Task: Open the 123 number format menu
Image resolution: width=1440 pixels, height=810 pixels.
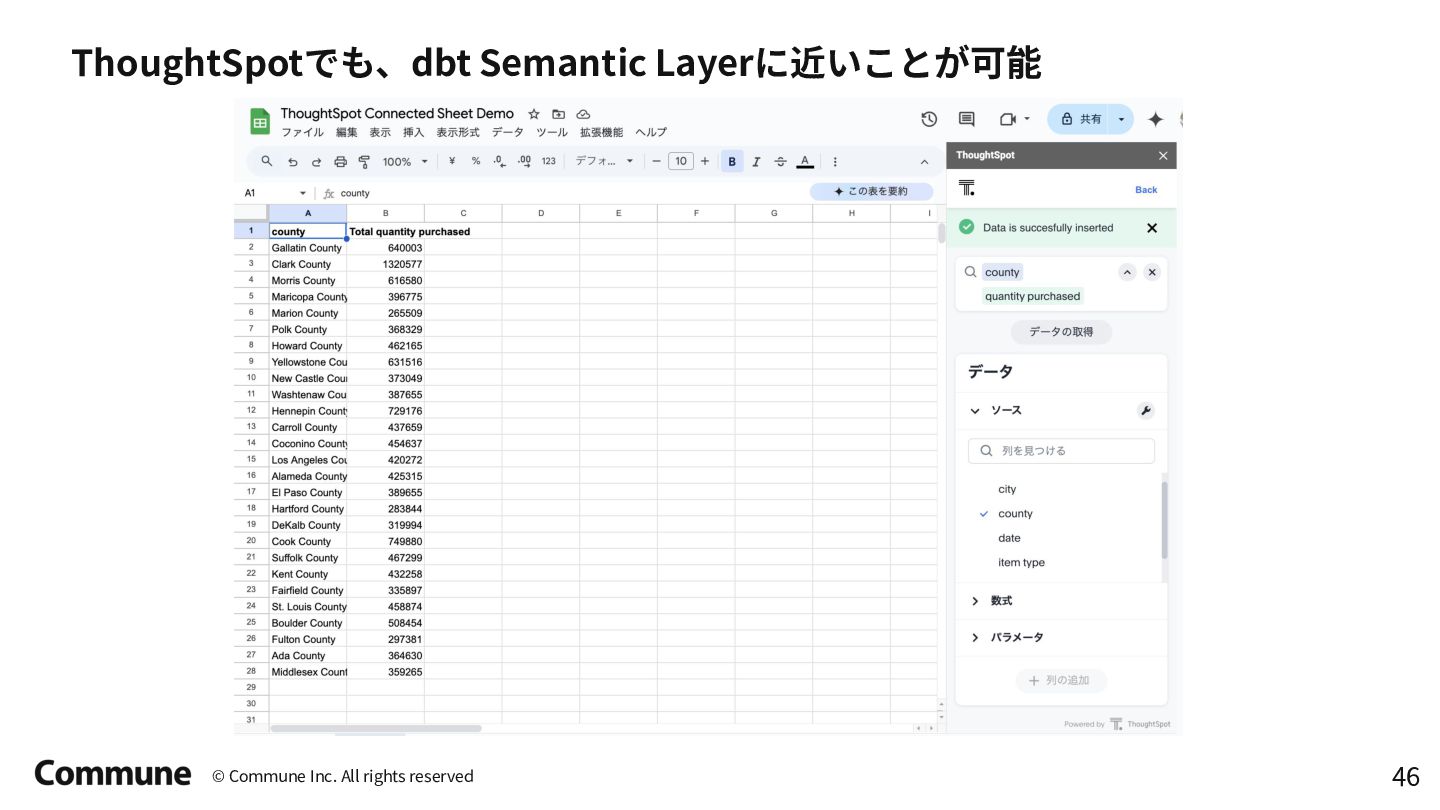Action: pyautogui.click(x=548, y=161)
